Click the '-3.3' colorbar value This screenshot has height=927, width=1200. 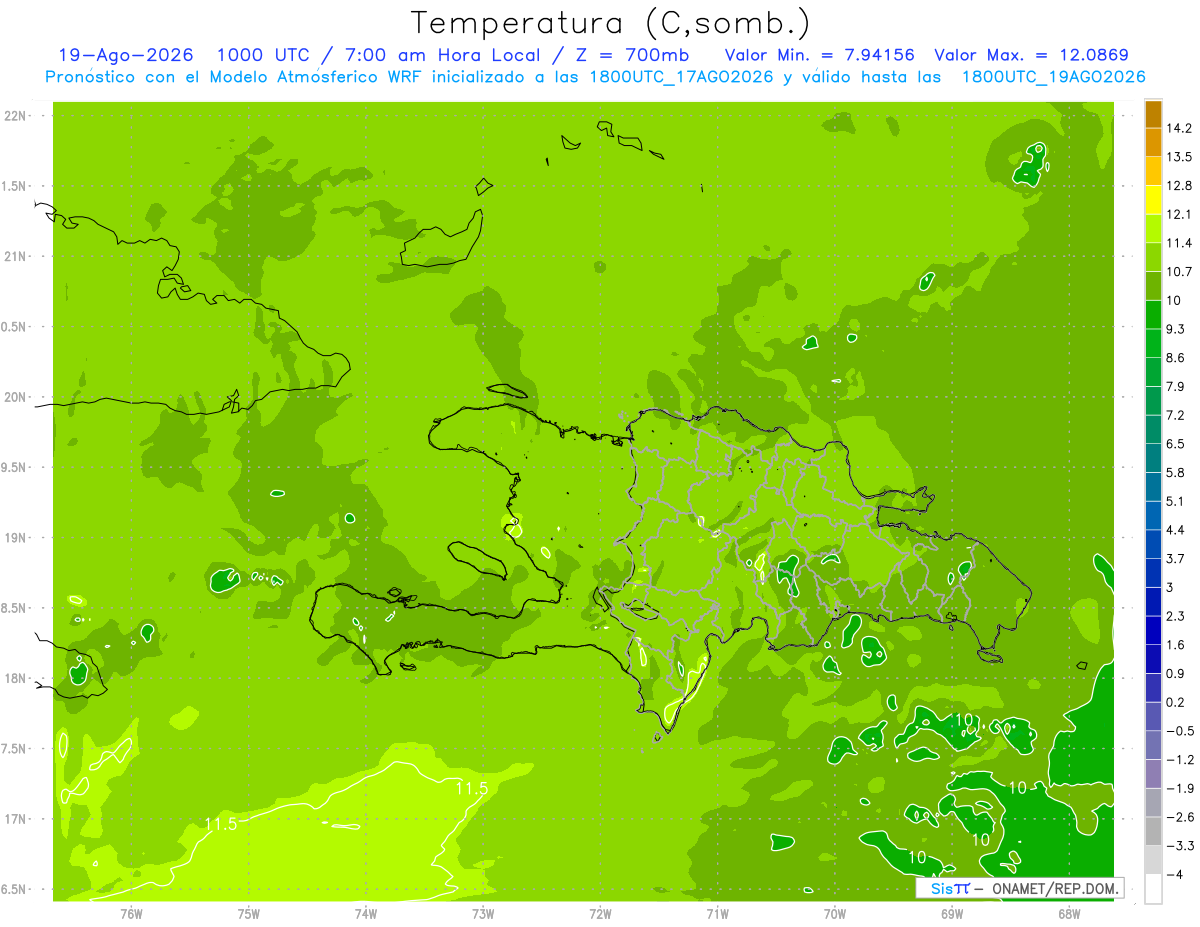coord(1180,846)
